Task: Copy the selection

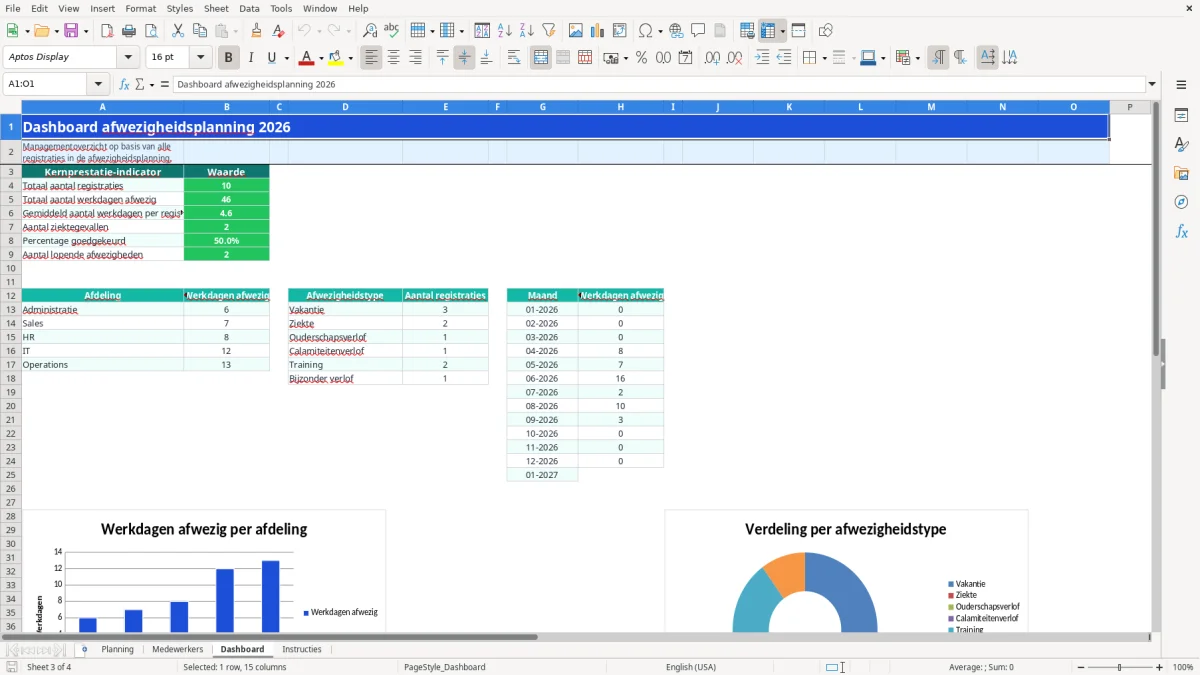Action: click(x=199, y=31)
